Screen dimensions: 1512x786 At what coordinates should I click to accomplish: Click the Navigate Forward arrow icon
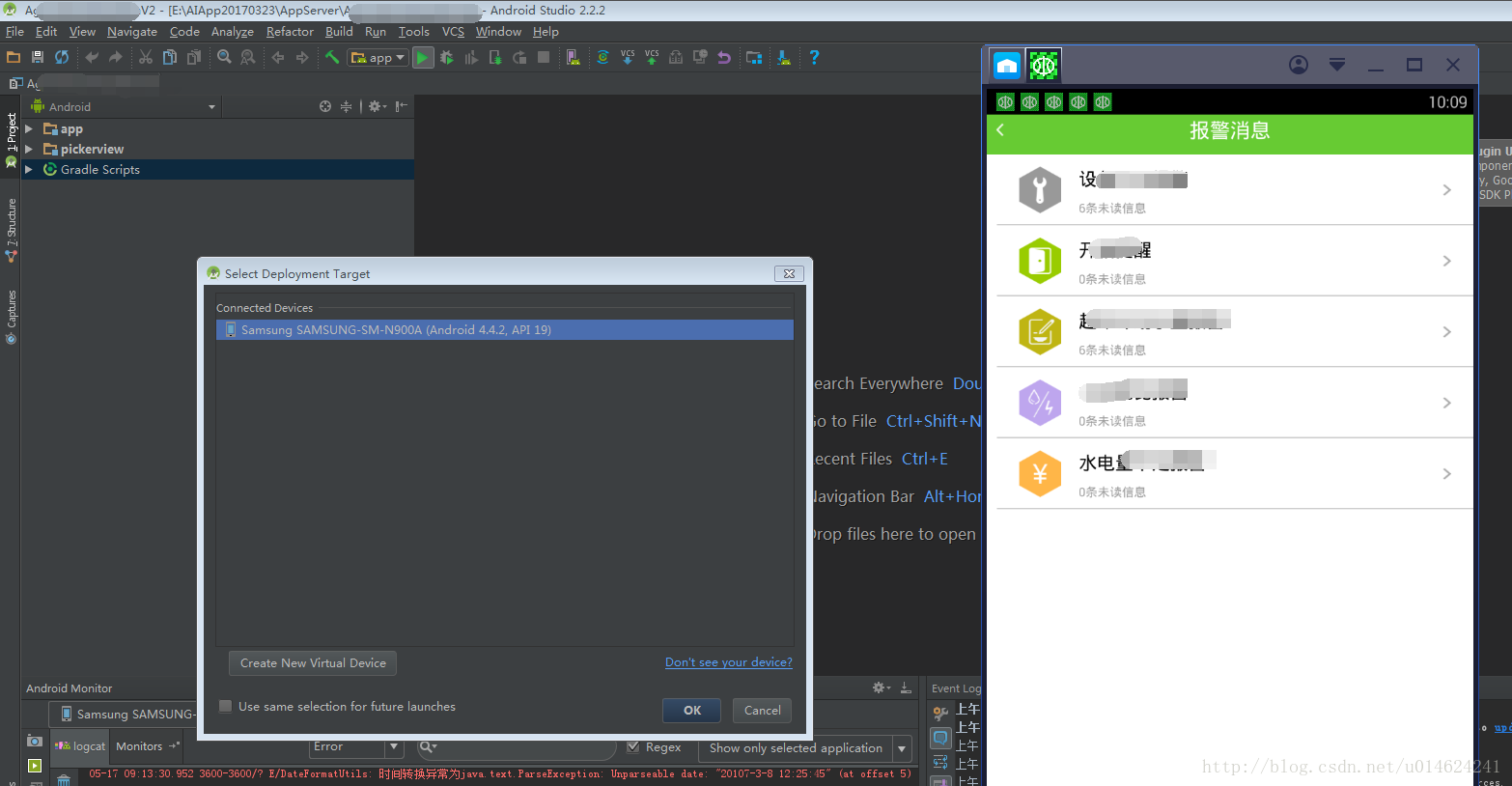(x=302, y=58)
